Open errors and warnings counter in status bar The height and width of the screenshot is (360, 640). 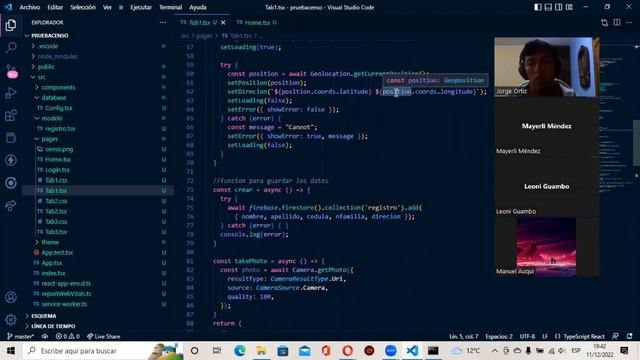click(68, 336)
